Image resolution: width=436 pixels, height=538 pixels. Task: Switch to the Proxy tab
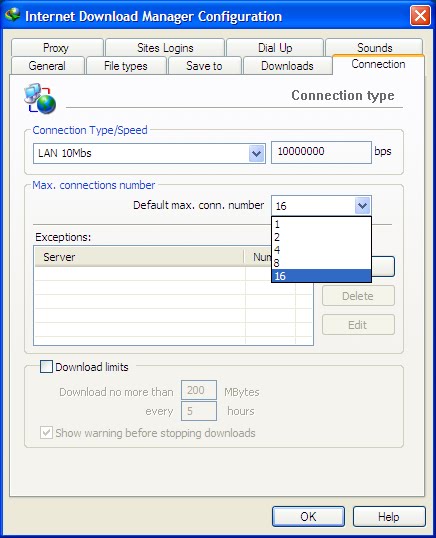tap(56, 48)
